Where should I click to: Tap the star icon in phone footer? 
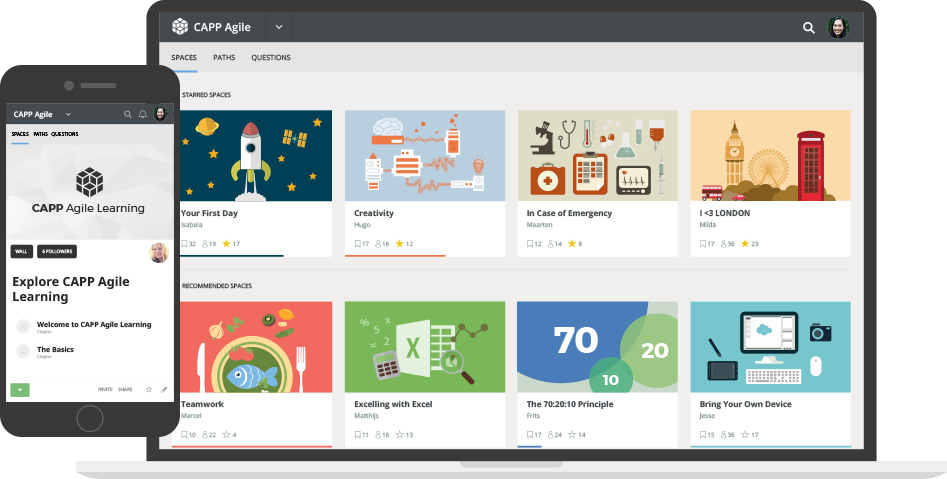149,390
